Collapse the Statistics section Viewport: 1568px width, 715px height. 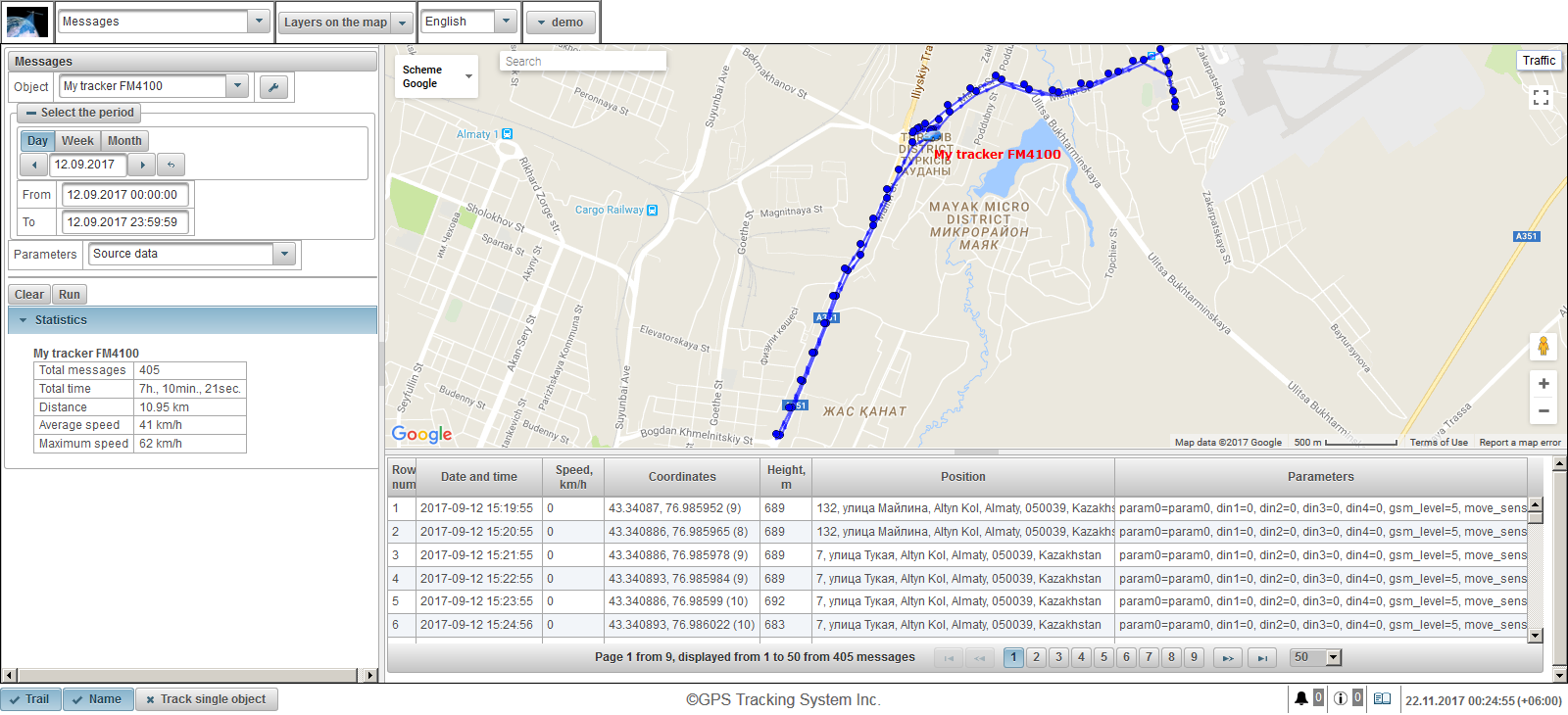(24, 320)
